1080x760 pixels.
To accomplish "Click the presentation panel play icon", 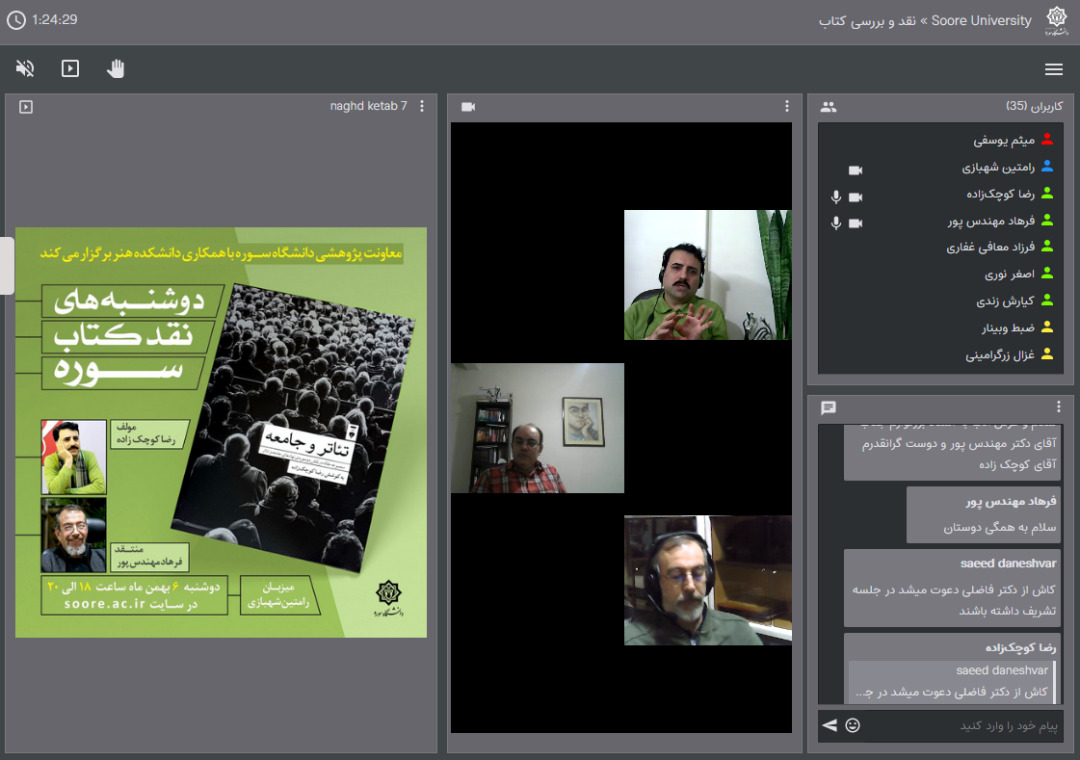I will pos(26,107).
